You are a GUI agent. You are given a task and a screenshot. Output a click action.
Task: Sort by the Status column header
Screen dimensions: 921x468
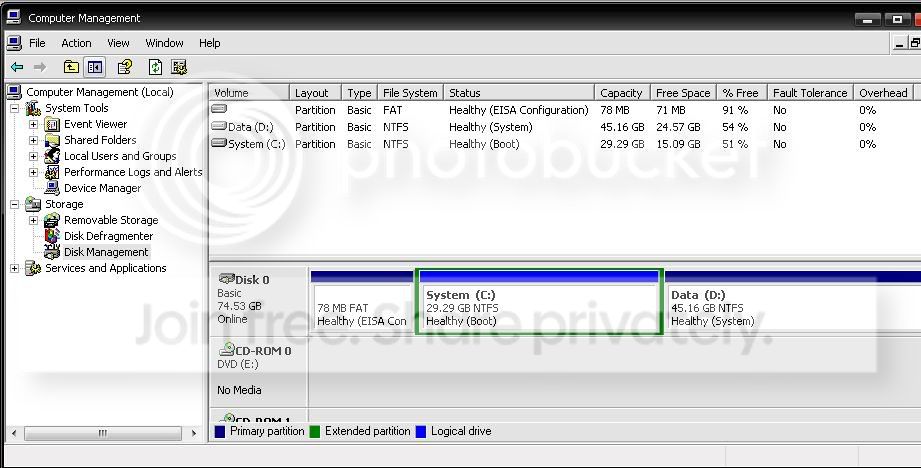519,93
